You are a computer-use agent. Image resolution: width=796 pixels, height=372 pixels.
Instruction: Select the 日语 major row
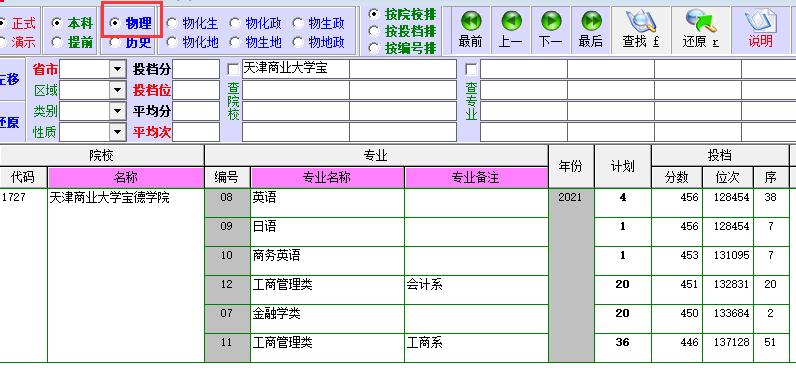(x=327, y=232)
